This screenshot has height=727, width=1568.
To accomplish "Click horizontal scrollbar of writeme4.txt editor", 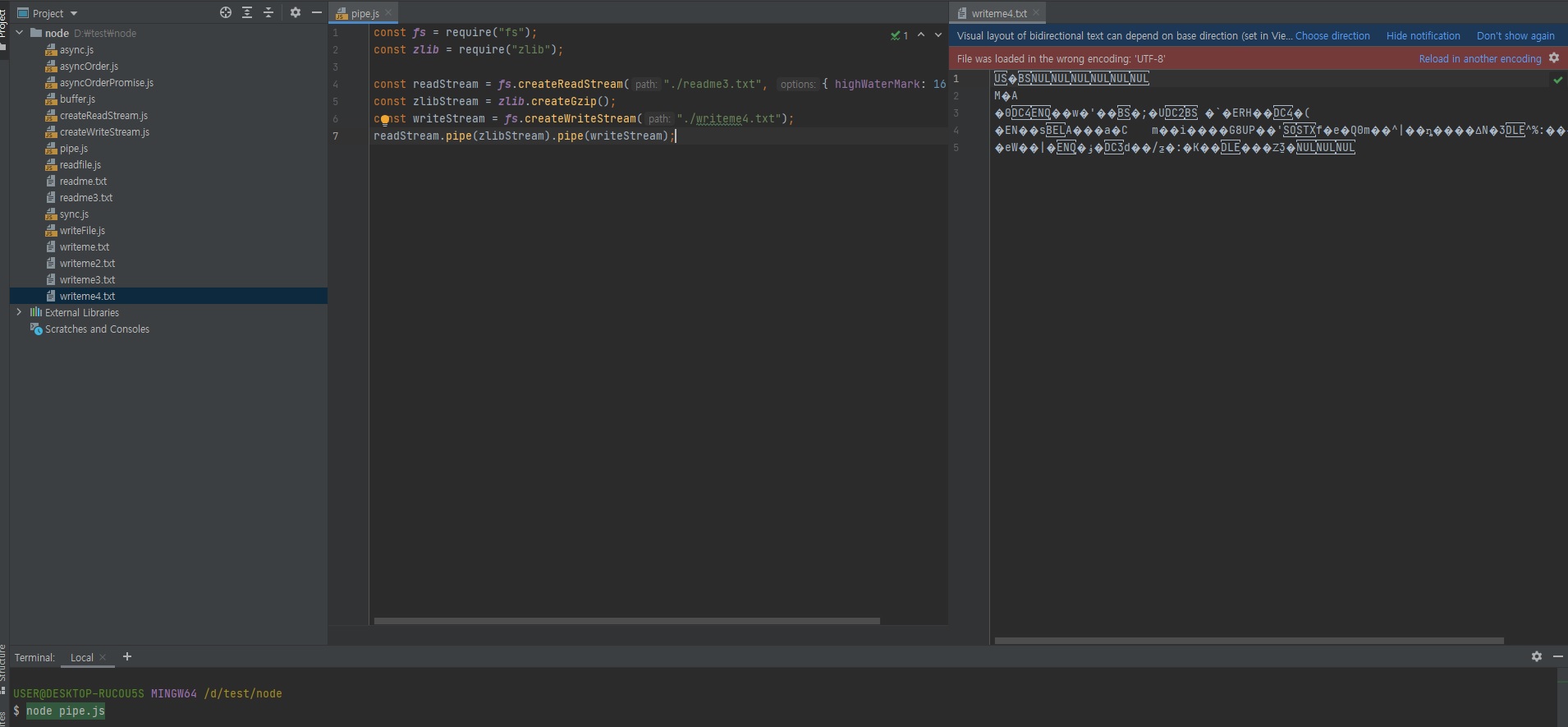I will coord(1249,641).
